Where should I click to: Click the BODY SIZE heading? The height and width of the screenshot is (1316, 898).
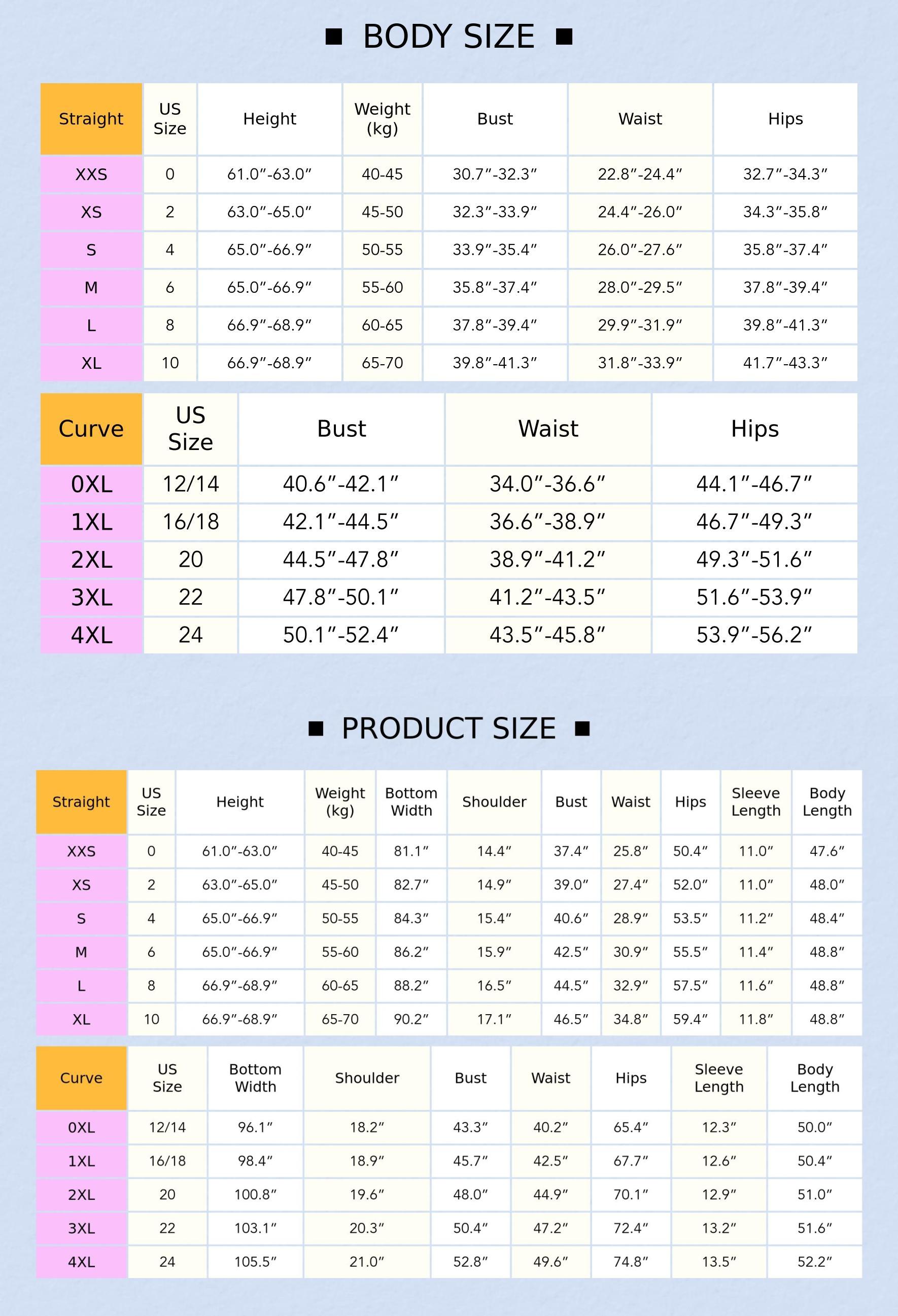[x=448, y=37]
